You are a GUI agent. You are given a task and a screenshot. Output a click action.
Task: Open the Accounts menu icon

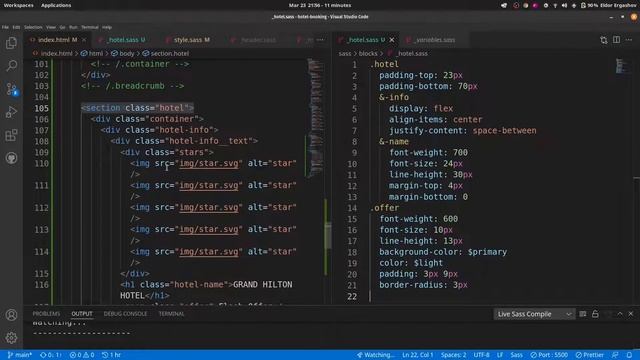[x=11, y=315]
